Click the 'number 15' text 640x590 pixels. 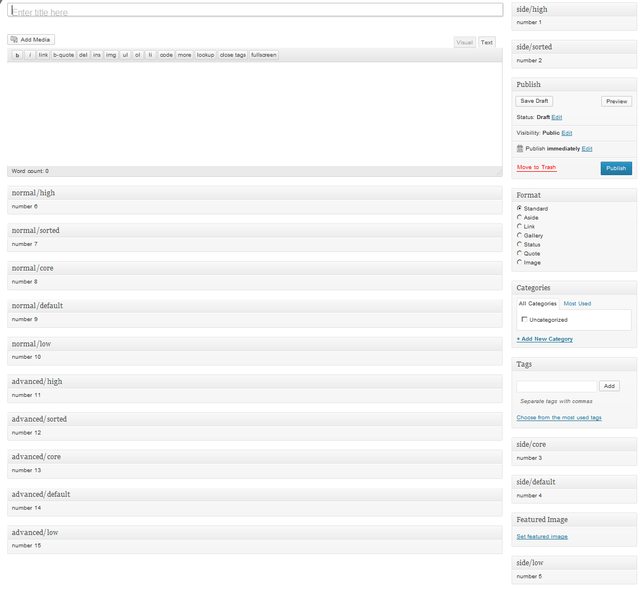[x=26, y=546]
